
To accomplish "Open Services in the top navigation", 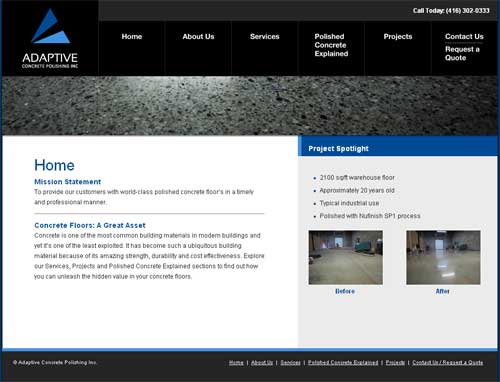I will [x=265, y=37].
